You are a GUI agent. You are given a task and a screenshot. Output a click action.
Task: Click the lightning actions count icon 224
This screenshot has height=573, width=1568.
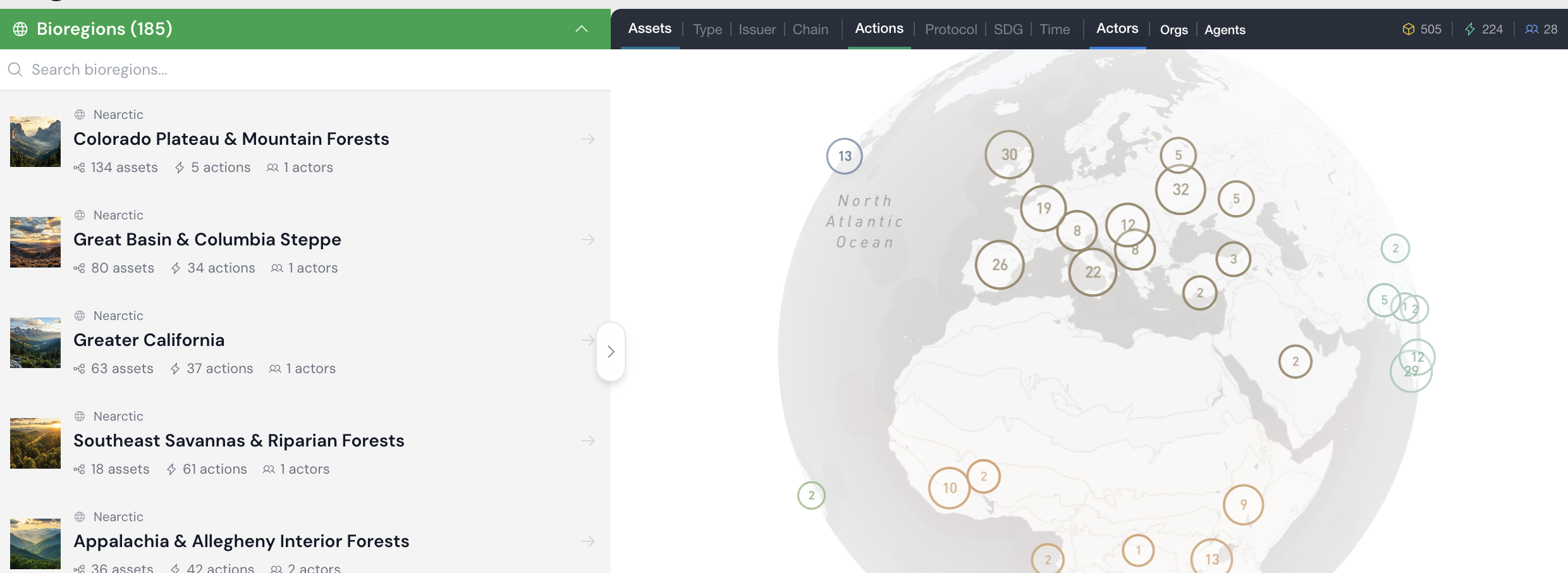pyautogui.click(x=1470, y=29)
